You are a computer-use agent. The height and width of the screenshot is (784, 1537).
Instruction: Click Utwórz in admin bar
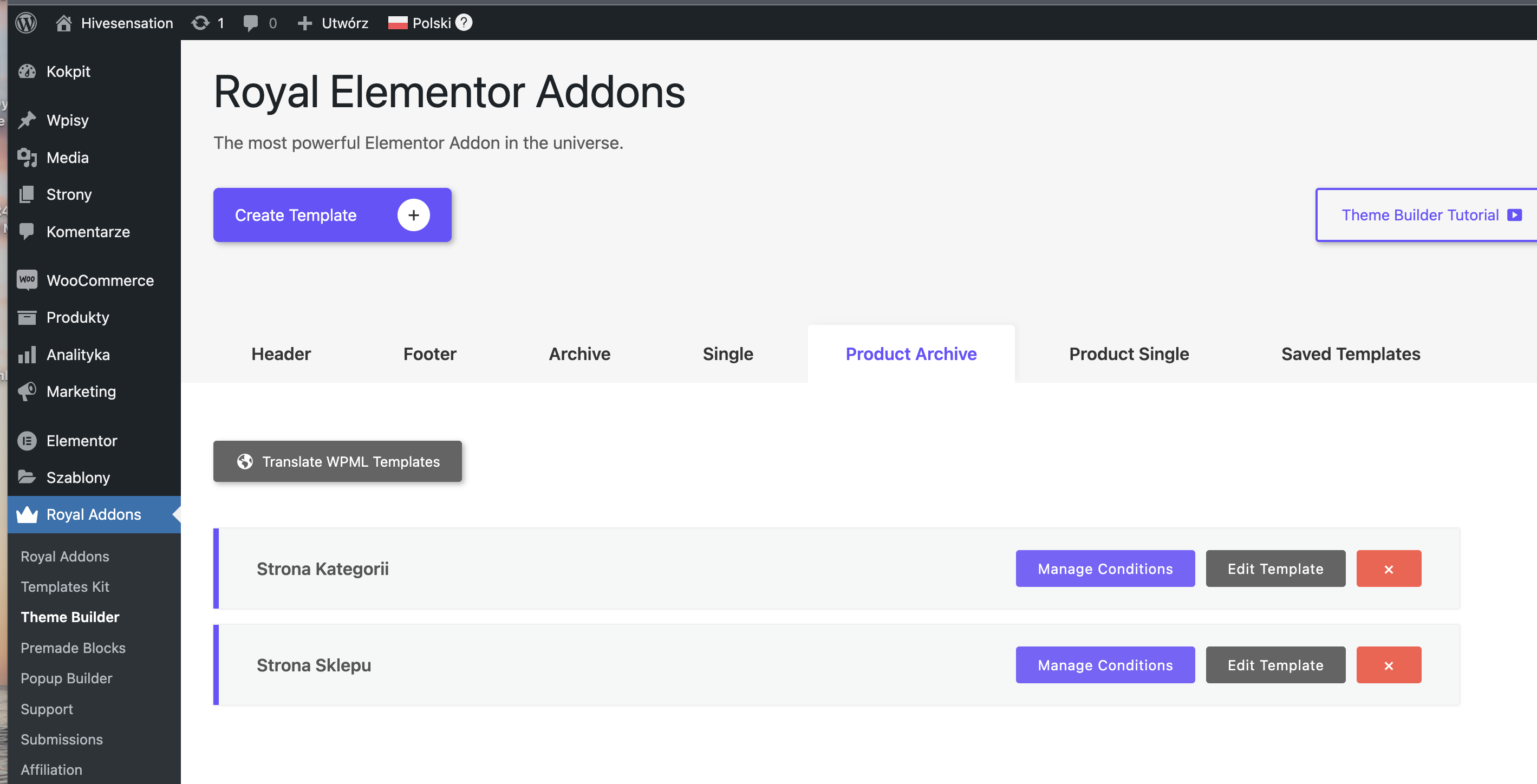pos(345,23)
